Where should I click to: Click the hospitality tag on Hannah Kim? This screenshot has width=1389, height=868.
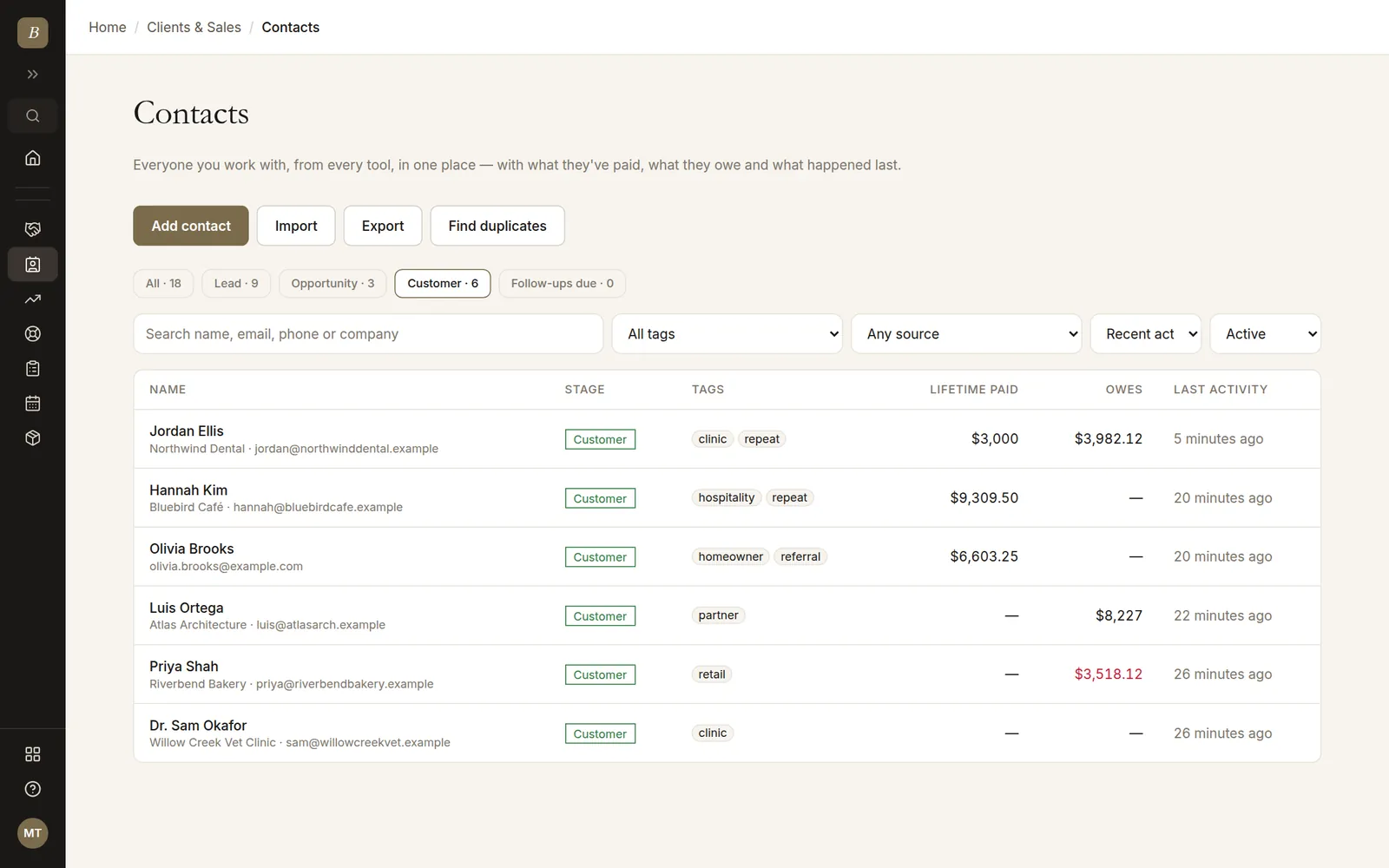click(x=727, y=498)
